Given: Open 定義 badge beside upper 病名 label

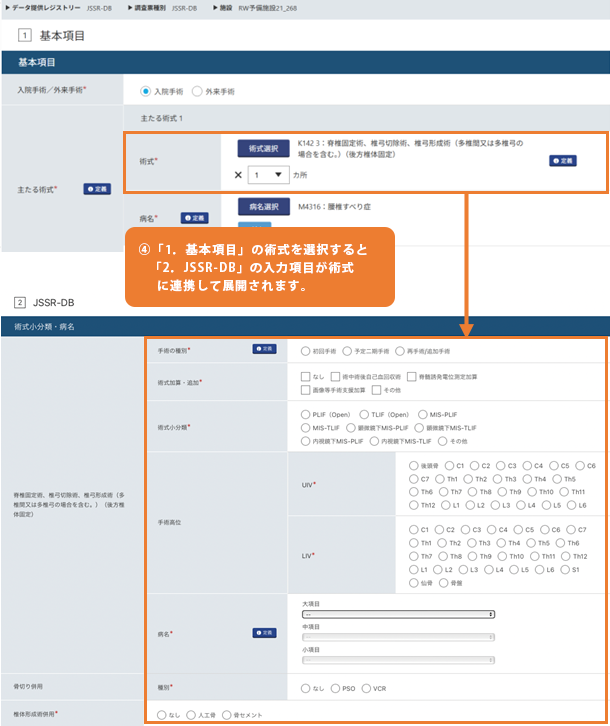Looking at the screenshot, I should coord(194,217).
